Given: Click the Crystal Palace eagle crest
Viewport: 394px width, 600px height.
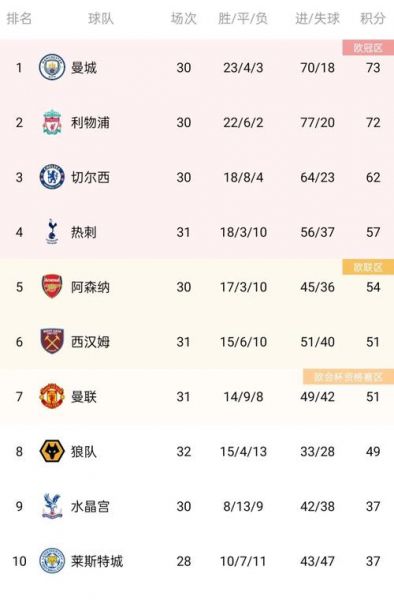Looking at the screenshot, I should (x=52, y=506).
